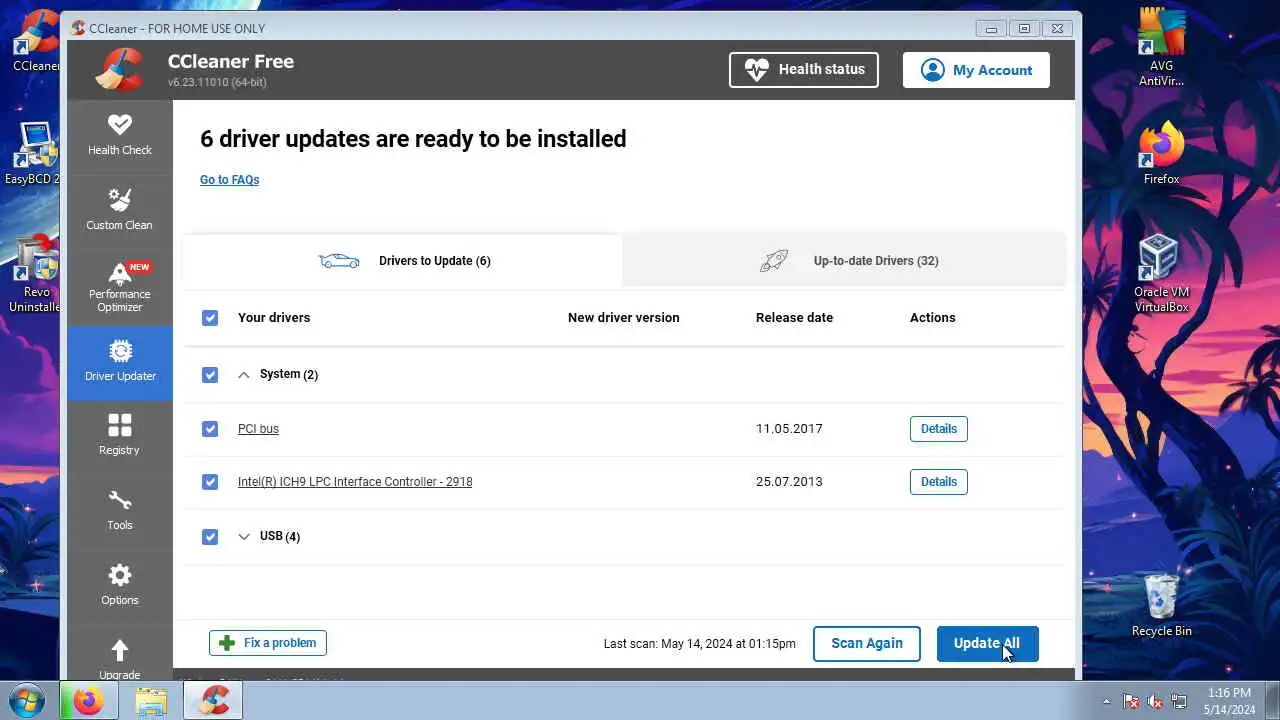1280x720 pixels.
Task: Click Revo Uninstaller desktop shortcut
Action: click(x=35, y=275)
